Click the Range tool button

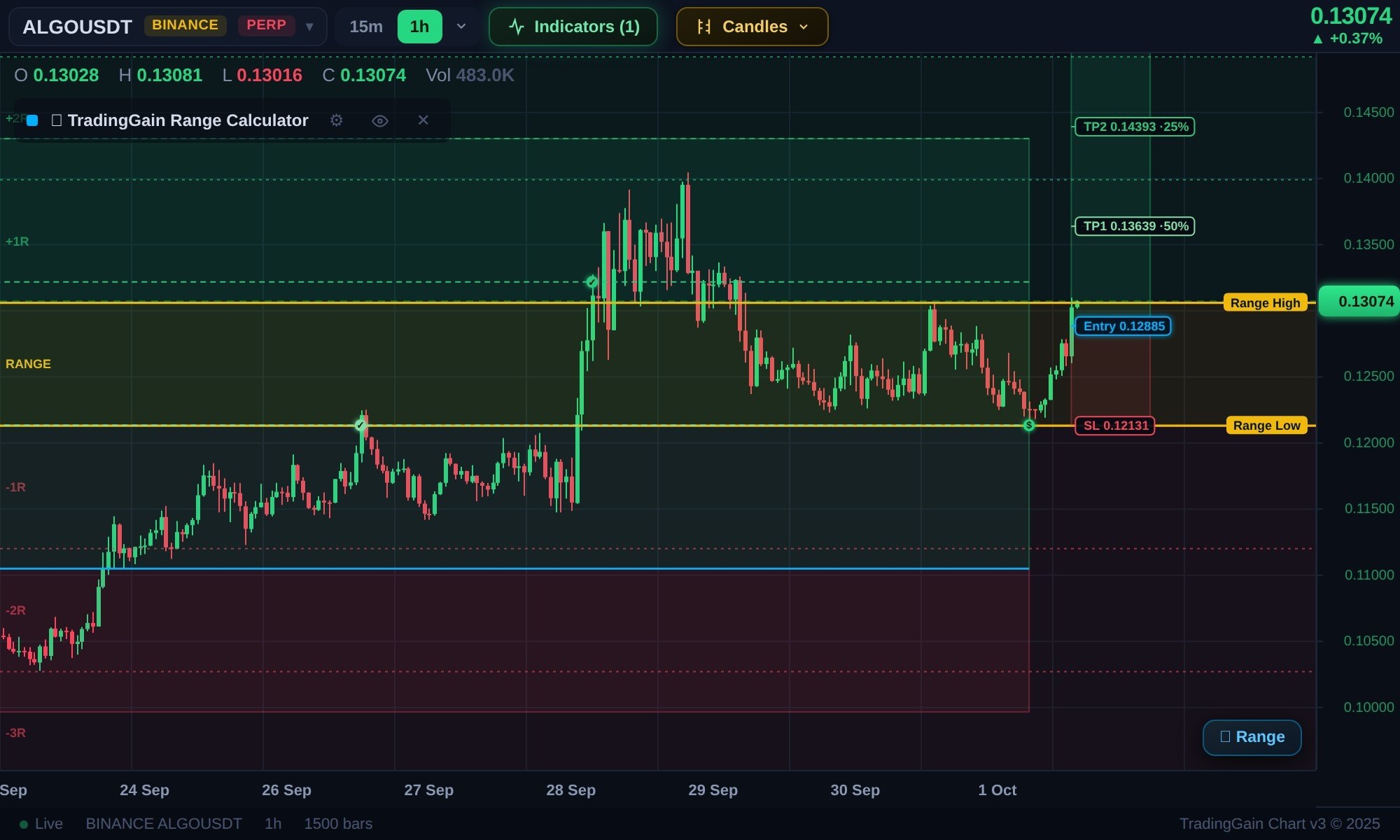1252,737
